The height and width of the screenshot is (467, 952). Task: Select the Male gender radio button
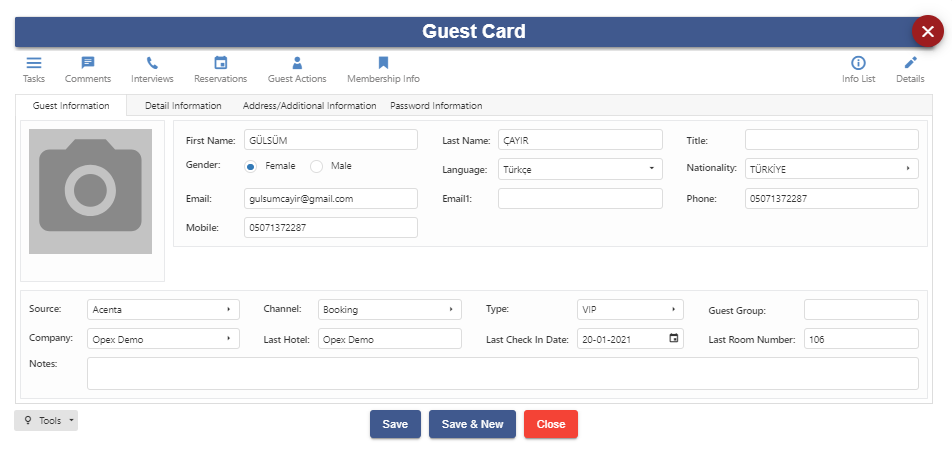[316, 166]
